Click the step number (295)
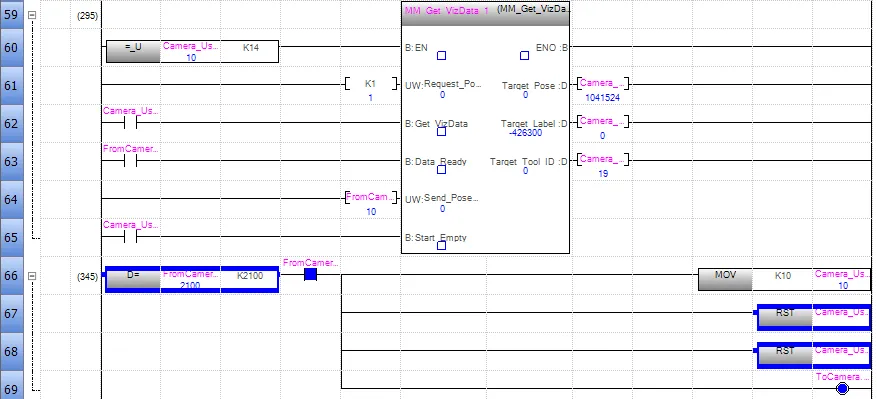 click(x=87, y=16)
